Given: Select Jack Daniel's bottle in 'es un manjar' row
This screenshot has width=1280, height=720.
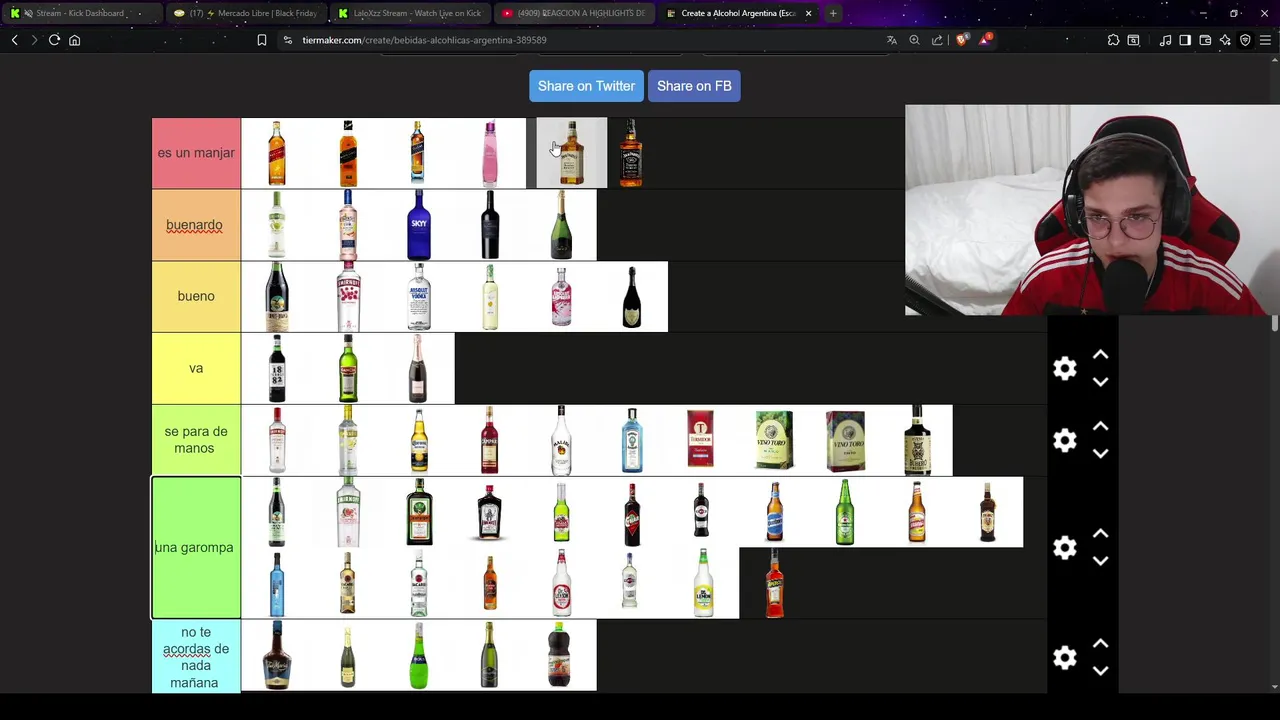Looking at the screenshot, I should coord(631,153).
